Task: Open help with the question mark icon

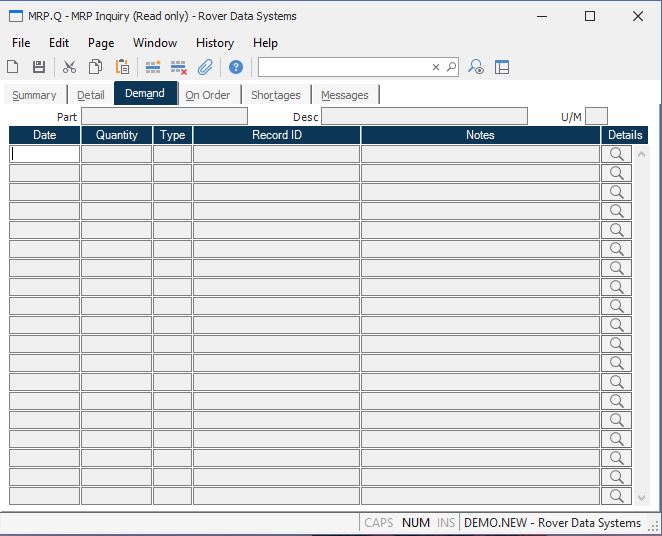Action: click(236, 67)
